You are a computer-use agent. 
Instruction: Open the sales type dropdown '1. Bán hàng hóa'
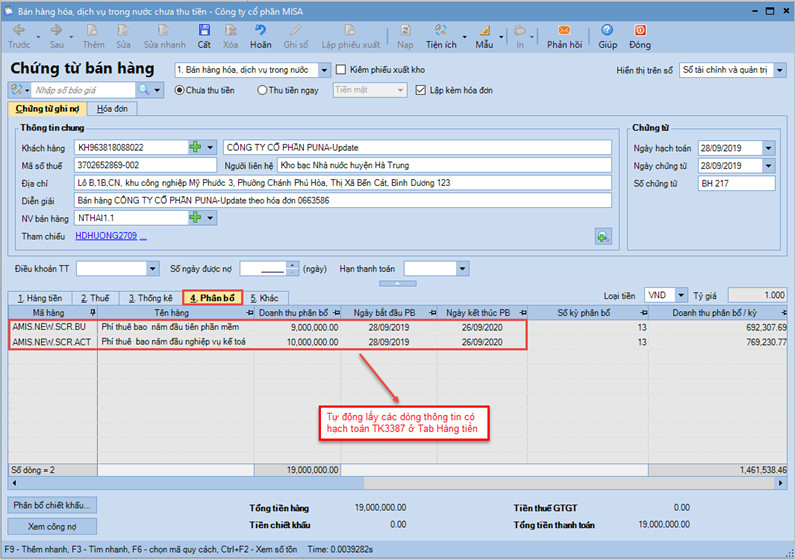[x=324, y=70]
